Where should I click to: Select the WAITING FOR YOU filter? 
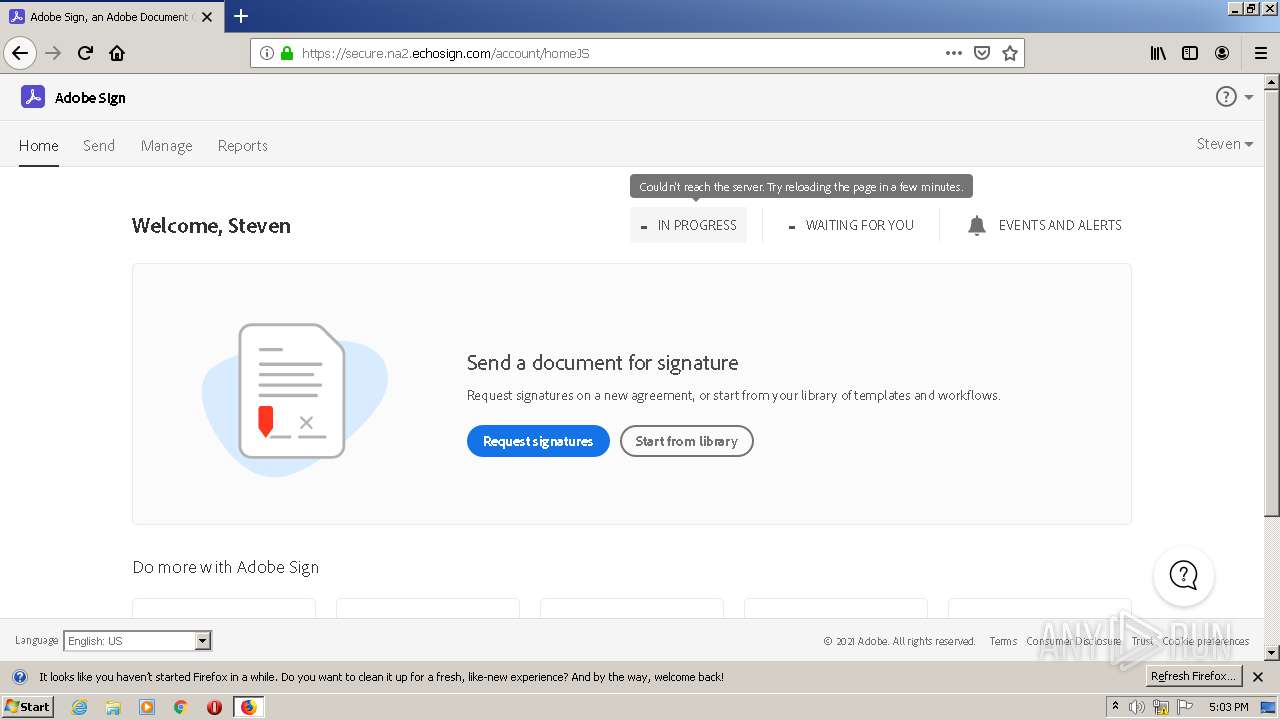click(851, 225)
